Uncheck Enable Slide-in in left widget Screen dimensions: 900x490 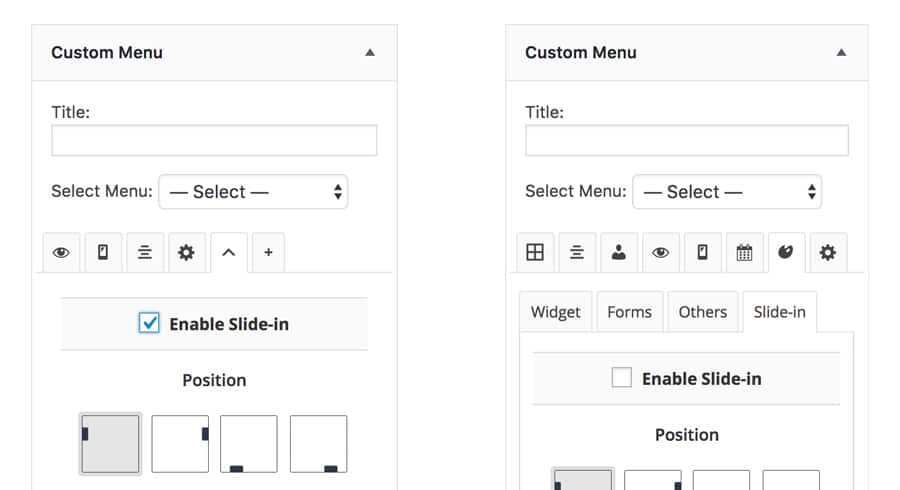[x=149, y=323]
